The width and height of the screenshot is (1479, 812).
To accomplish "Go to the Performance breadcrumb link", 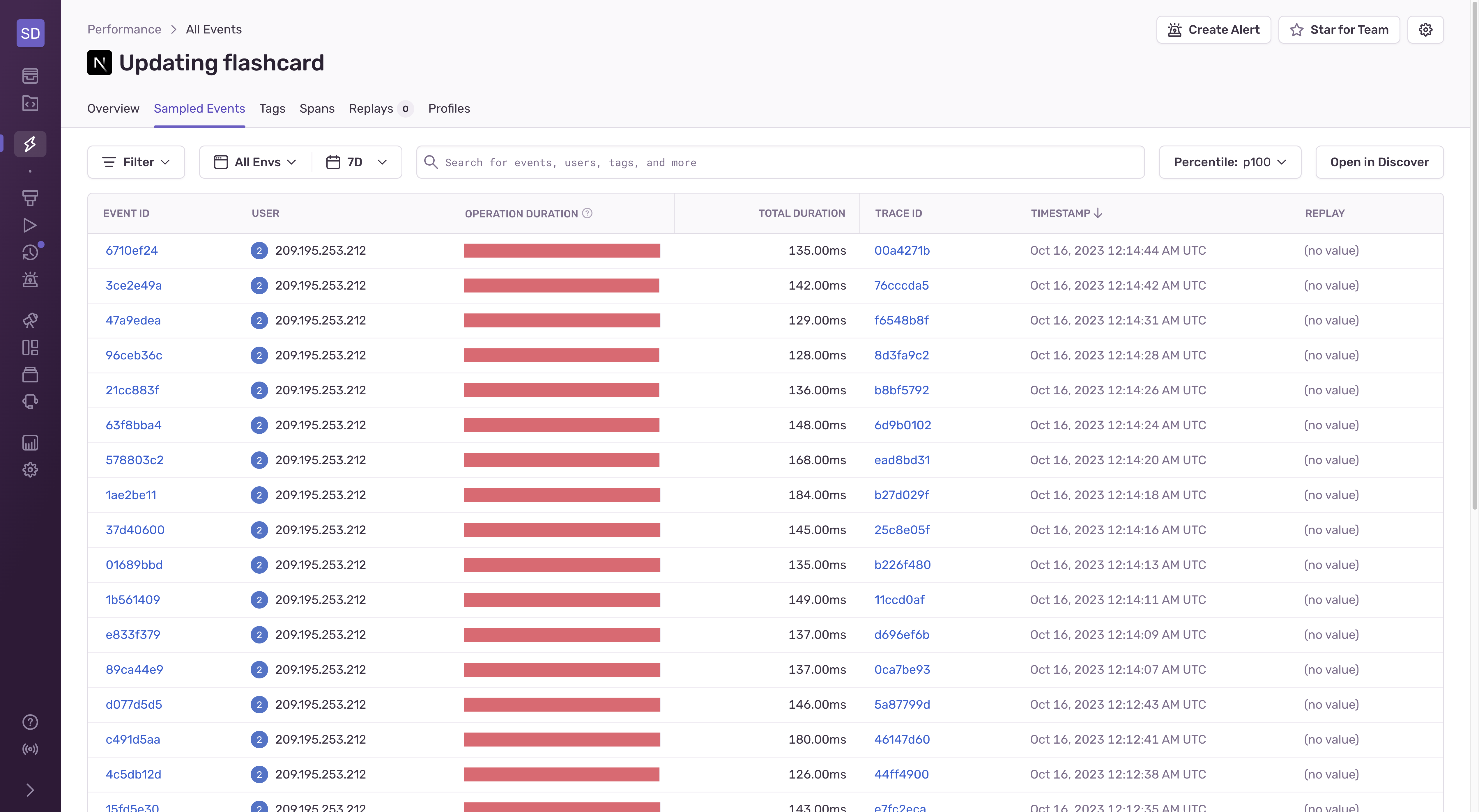I will point(124,29).
